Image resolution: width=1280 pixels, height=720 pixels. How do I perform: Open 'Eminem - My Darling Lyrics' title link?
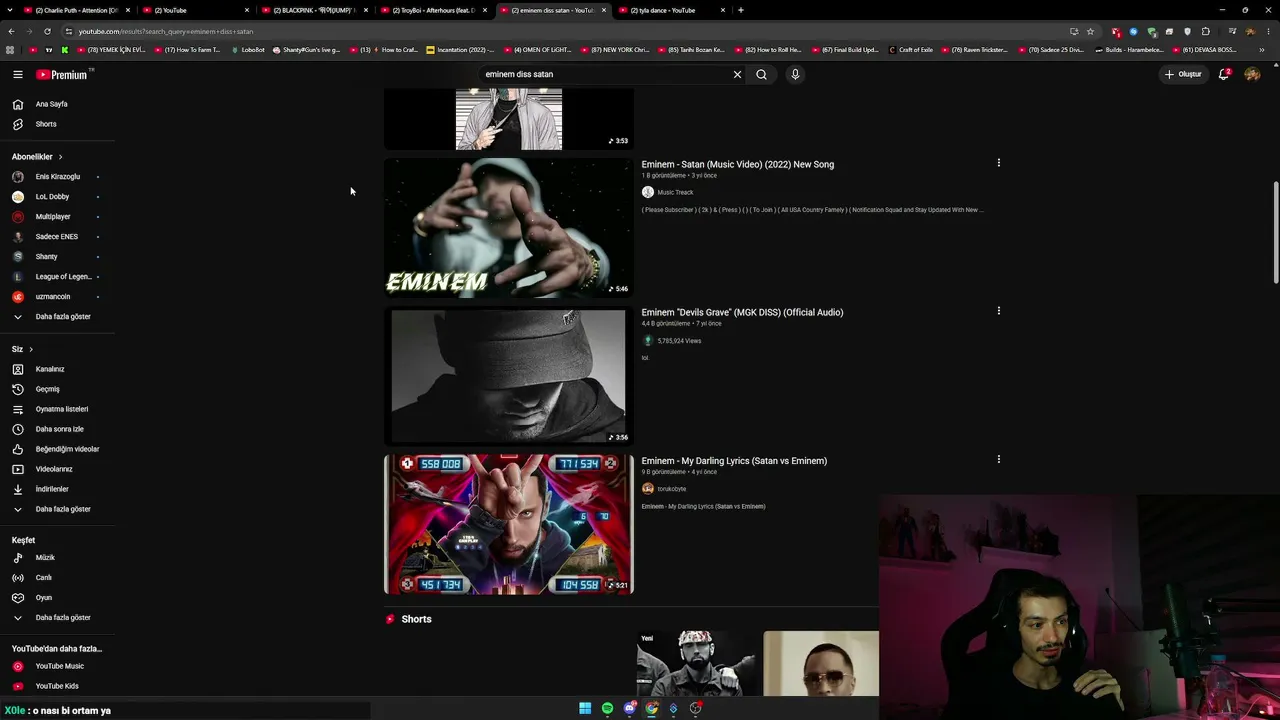[734, 461]
